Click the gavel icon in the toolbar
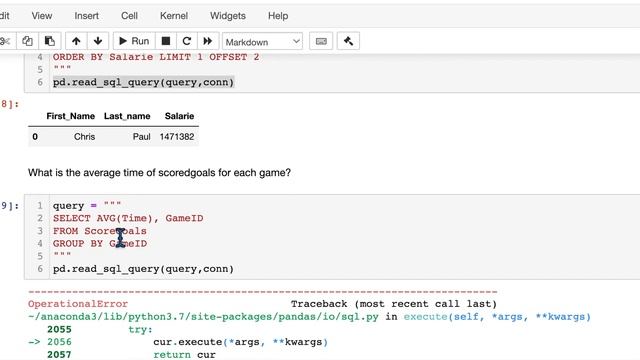The width and height of the screenshot is (640, 360). click(348, 41)
